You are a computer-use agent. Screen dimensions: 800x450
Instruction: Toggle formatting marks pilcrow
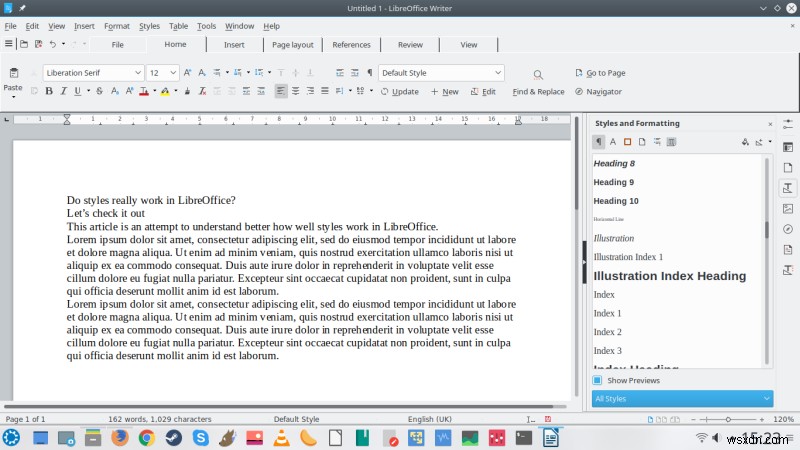(x=369, y=73)
